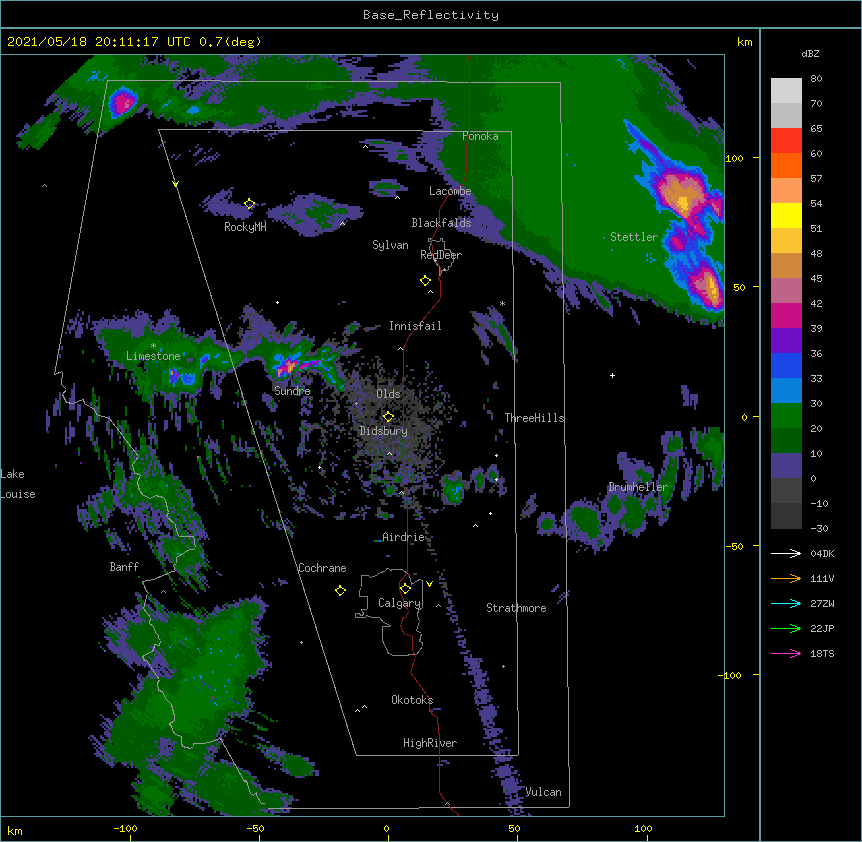Click the Olds city label
This screenshot has width=862, height=842.
click(388, 394)
